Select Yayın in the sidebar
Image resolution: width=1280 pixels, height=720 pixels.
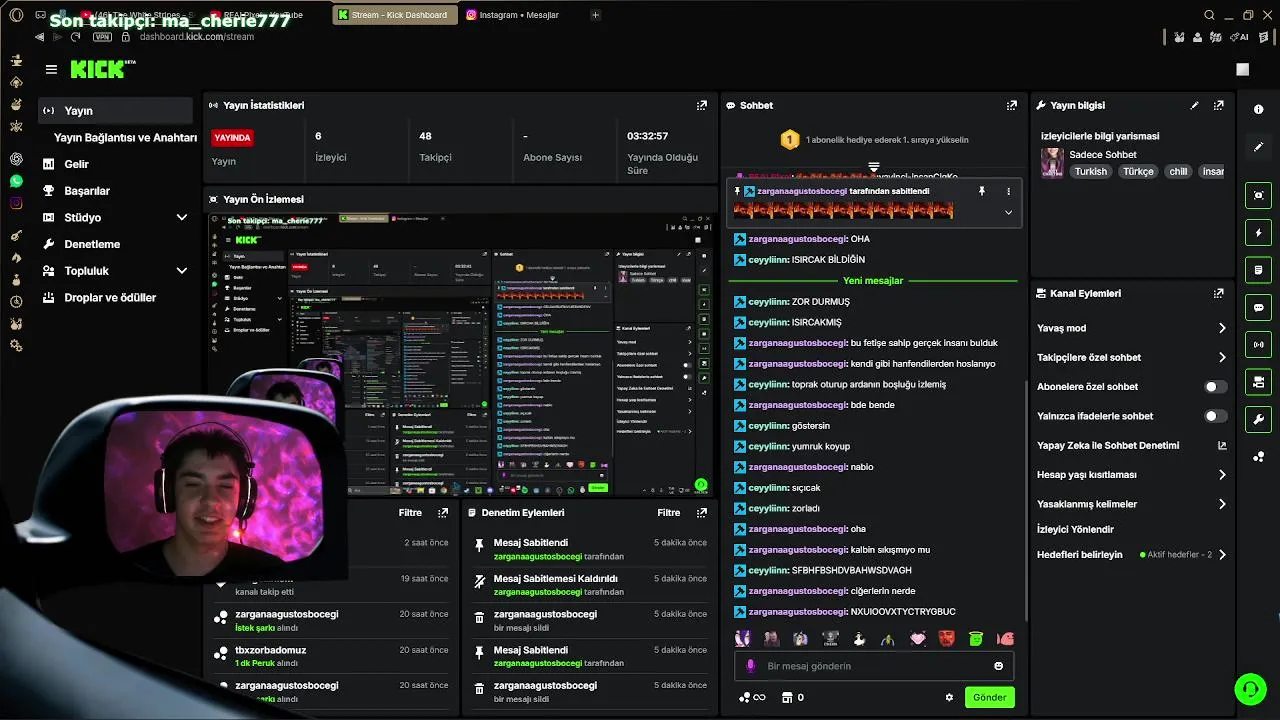(x=115, y=111)
